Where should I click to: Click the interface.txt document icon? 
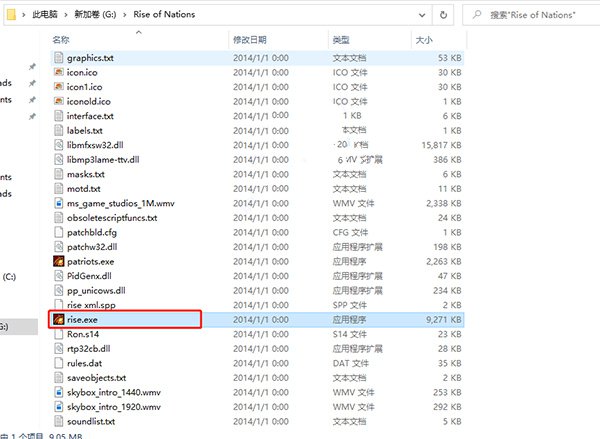[59, 116]
